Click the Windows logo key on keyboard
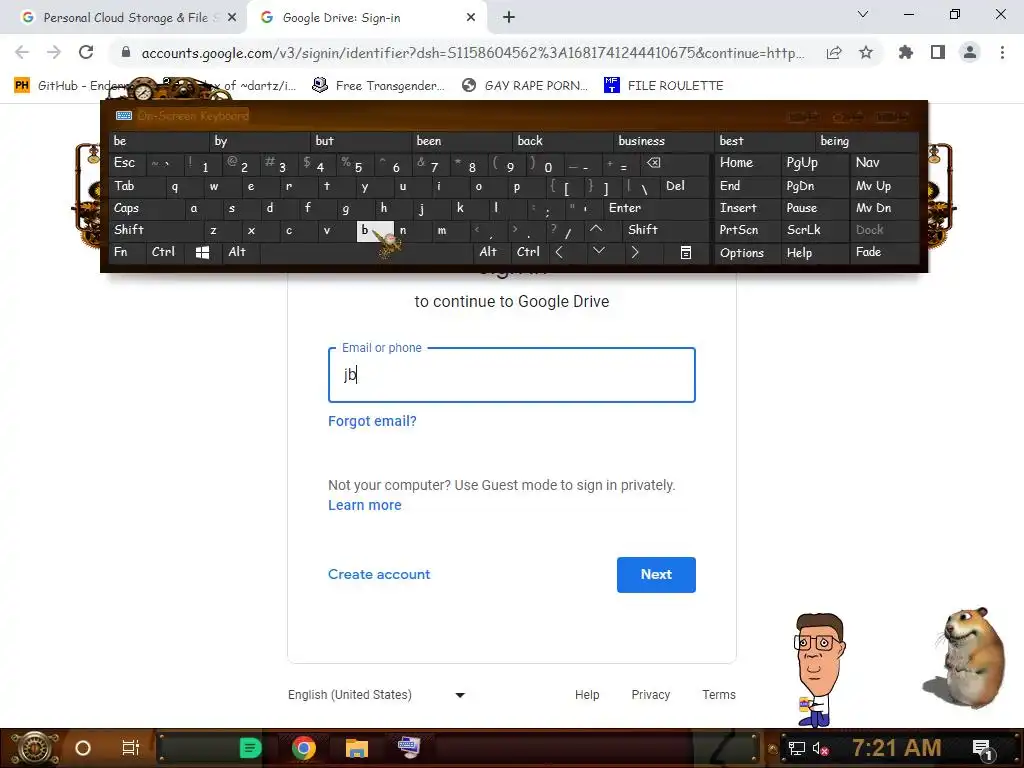The height and width of the screenshot is (768, 1024). click(x=202, y=252)
